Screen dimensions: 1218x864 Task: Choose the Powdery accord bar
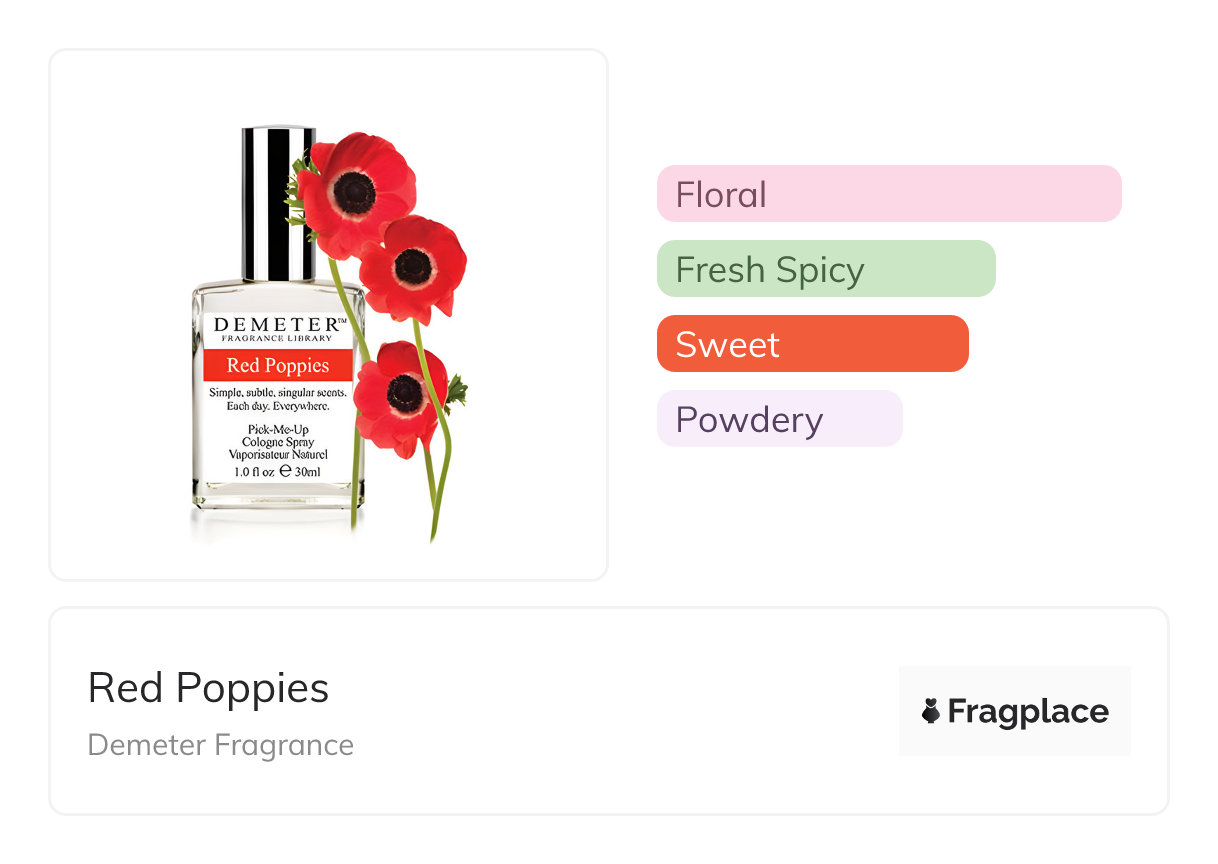(x=779, y=419)
